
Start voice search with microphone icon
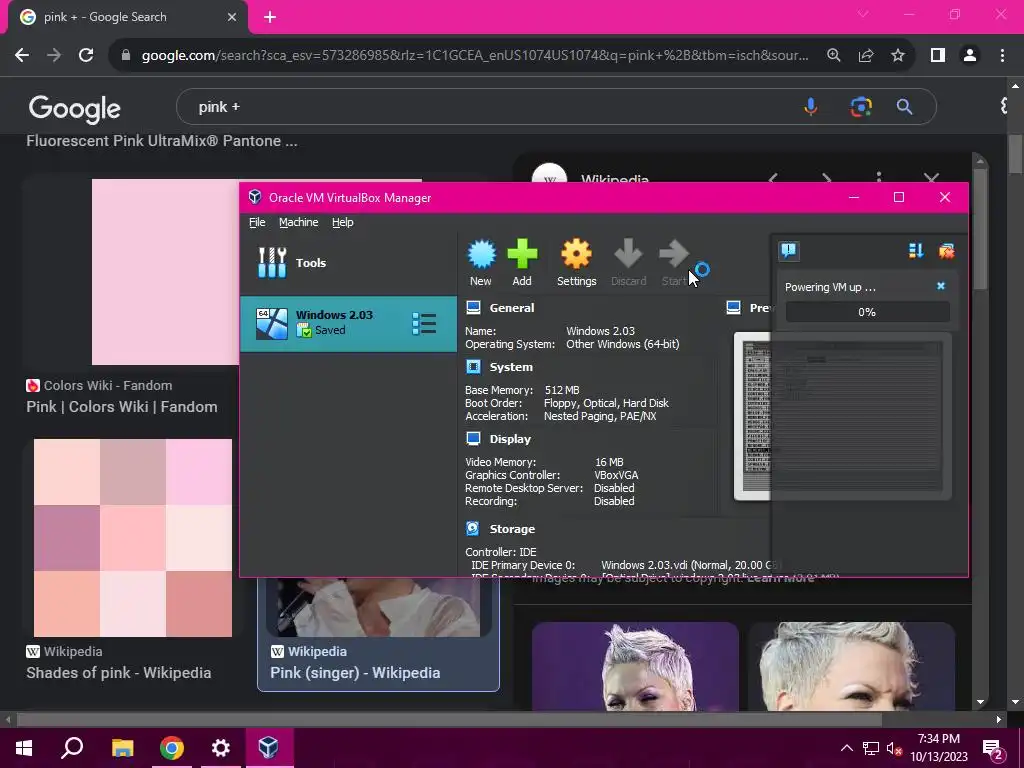[x=810, y=106]
